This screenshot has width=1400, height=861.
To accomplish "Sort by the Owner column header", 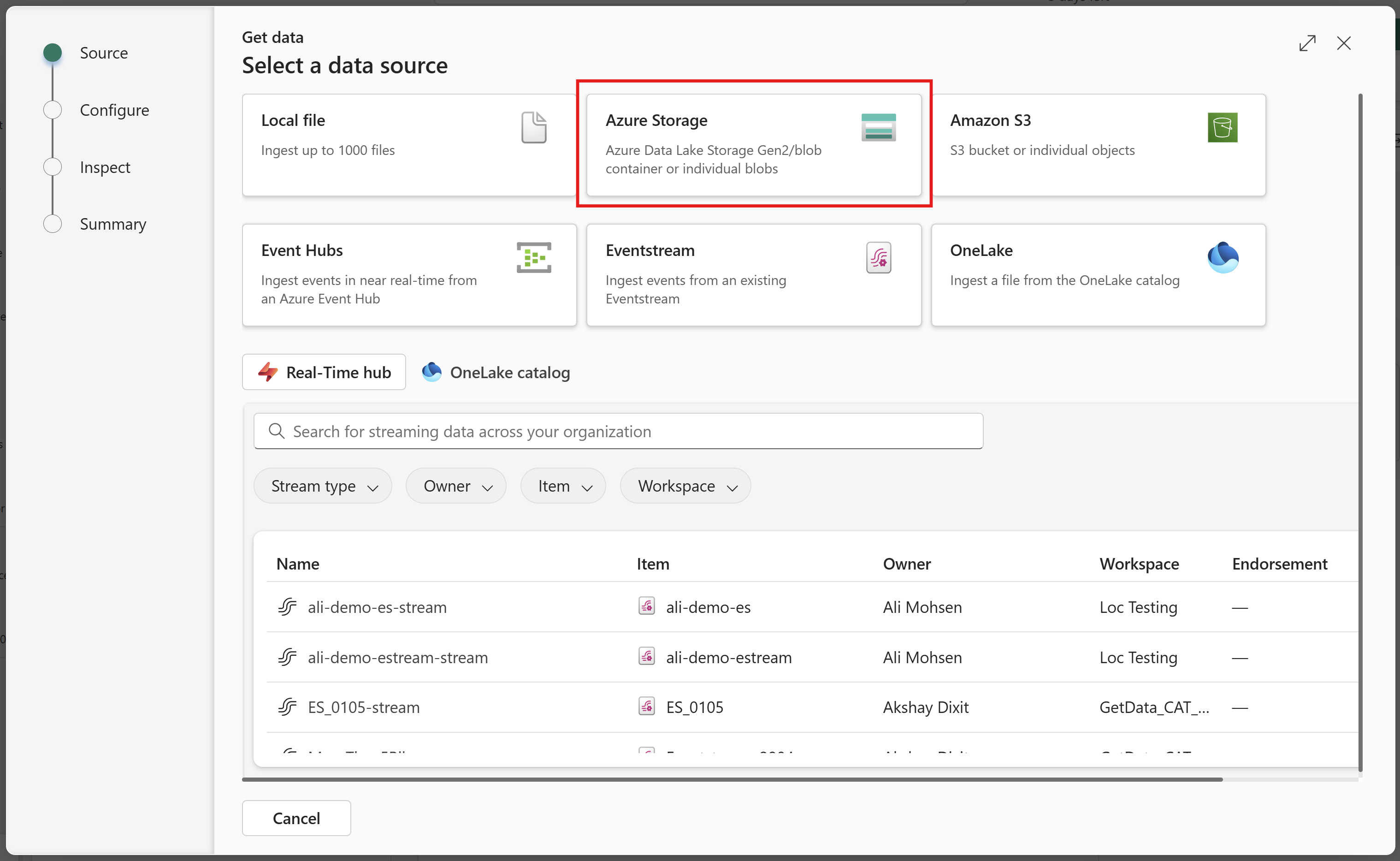I will [x=907, y=564].
